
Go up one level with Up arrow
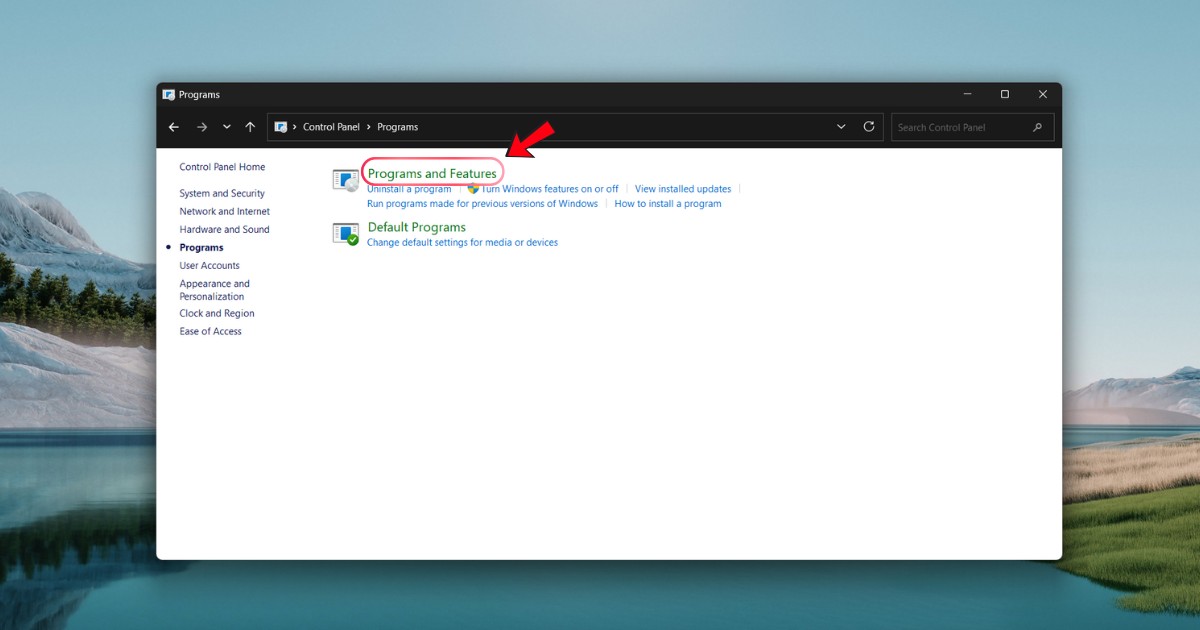click(x=250, y=127)
